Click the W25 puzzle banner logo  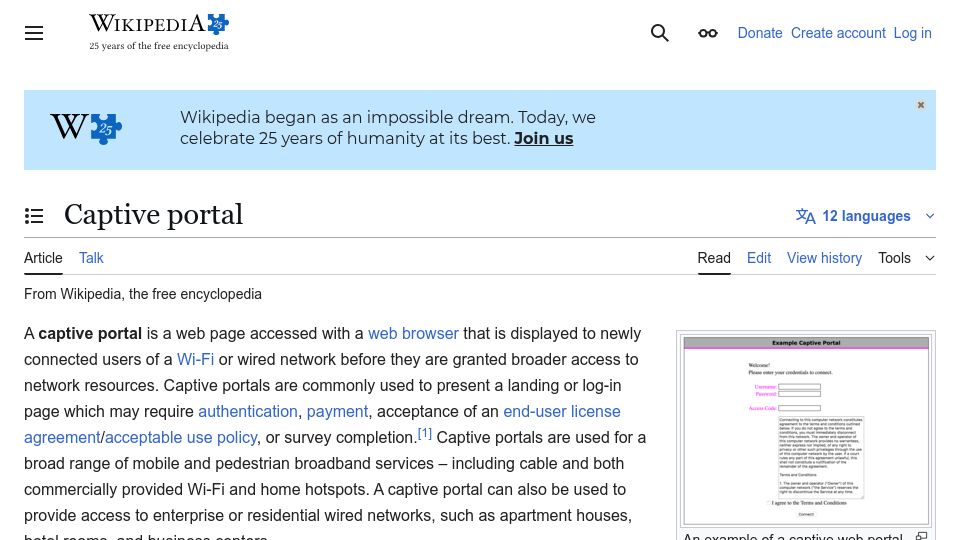86,129
